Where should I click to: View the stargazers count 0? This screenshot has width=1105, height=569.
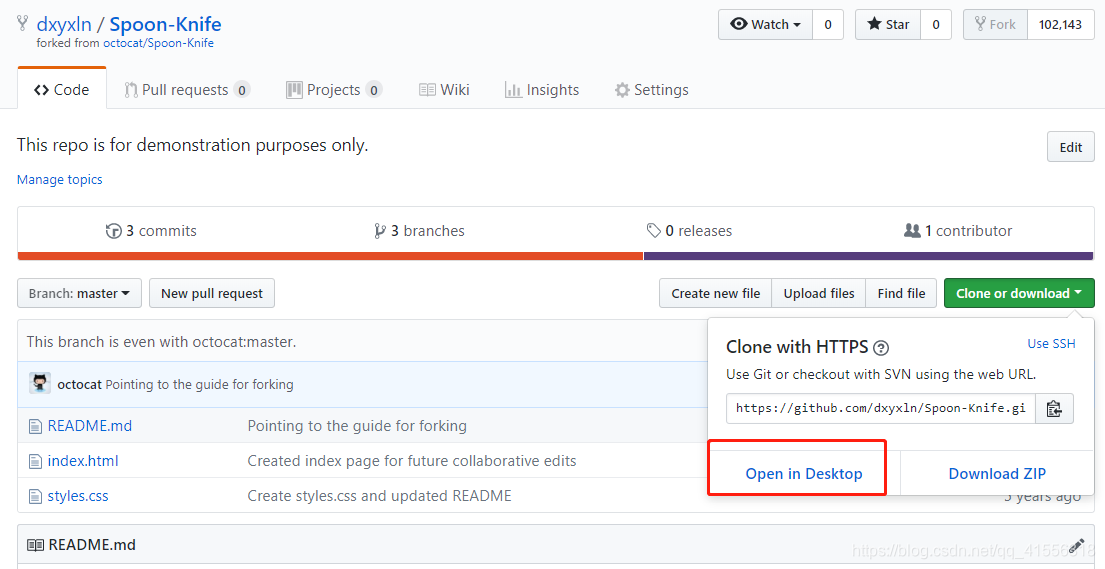point(936,25)
